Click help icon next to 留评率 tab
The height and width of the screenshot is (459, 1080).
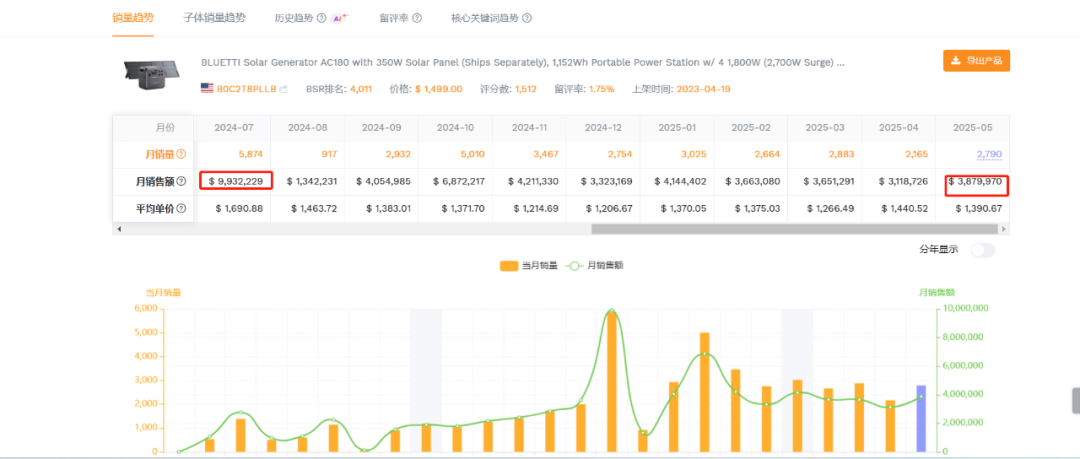point(417,18)
